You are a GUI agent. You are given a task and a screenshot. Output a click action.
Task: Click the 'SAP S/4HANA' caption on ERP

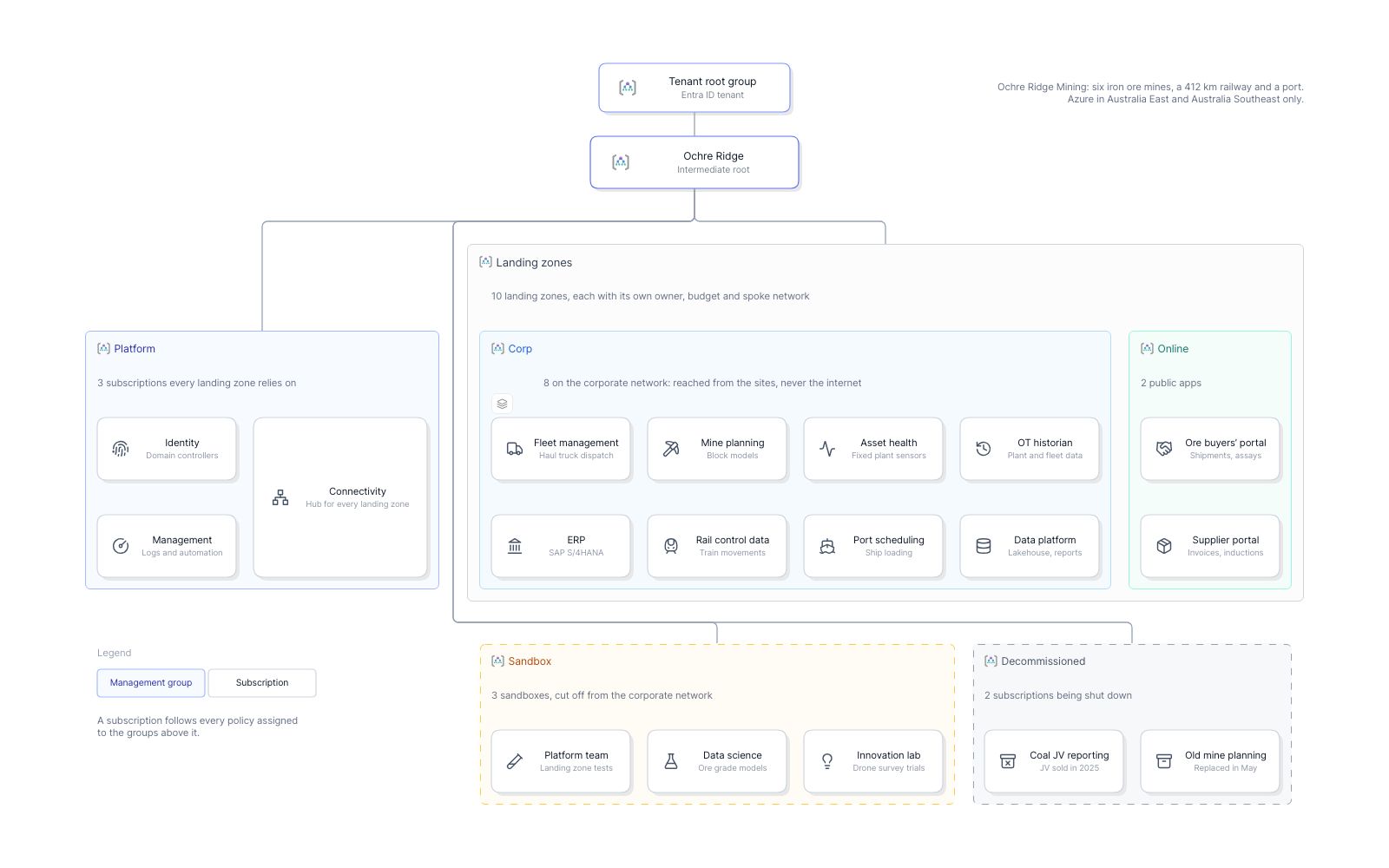pos(576,553)
